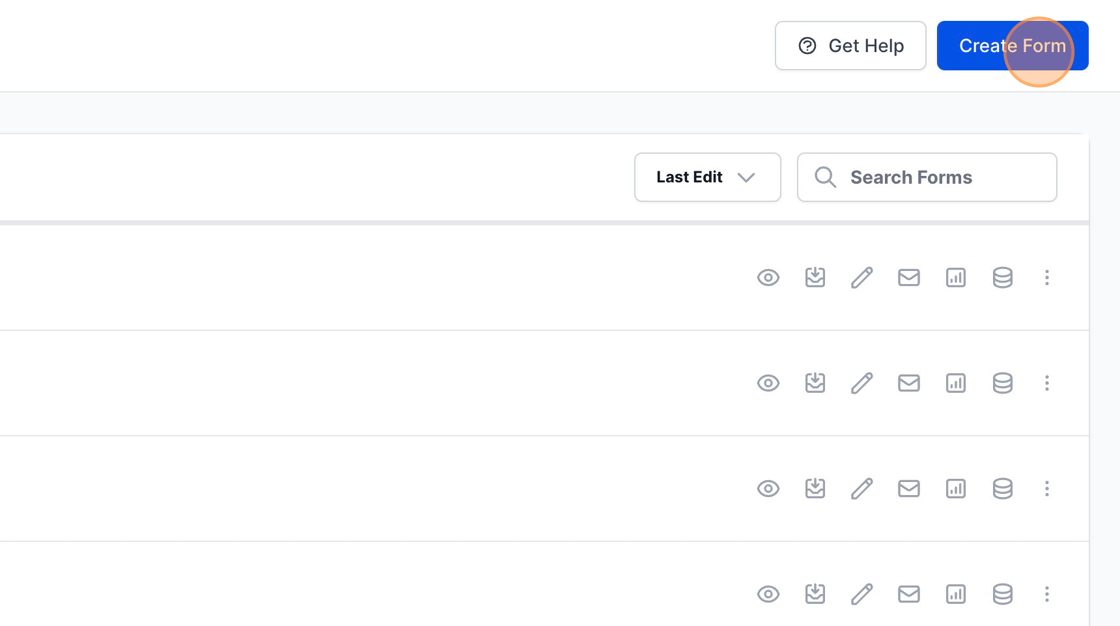
Task: Toggle the eye icon in the third row
Action: click(x=768, y=488)
